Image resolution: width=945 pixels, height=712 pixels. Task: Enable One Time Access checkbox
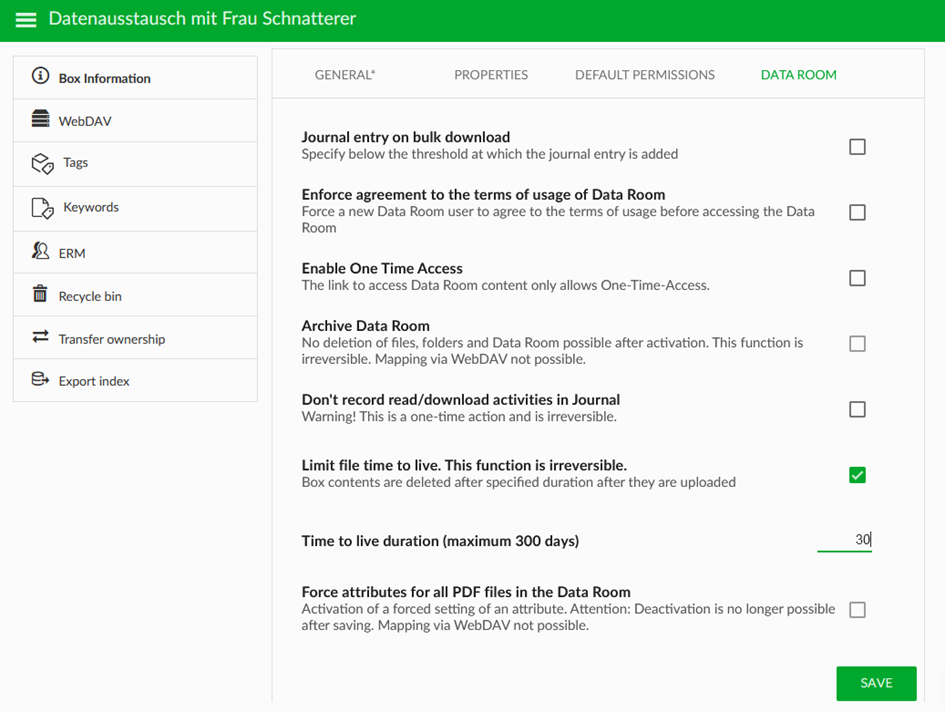coord(857,278)
